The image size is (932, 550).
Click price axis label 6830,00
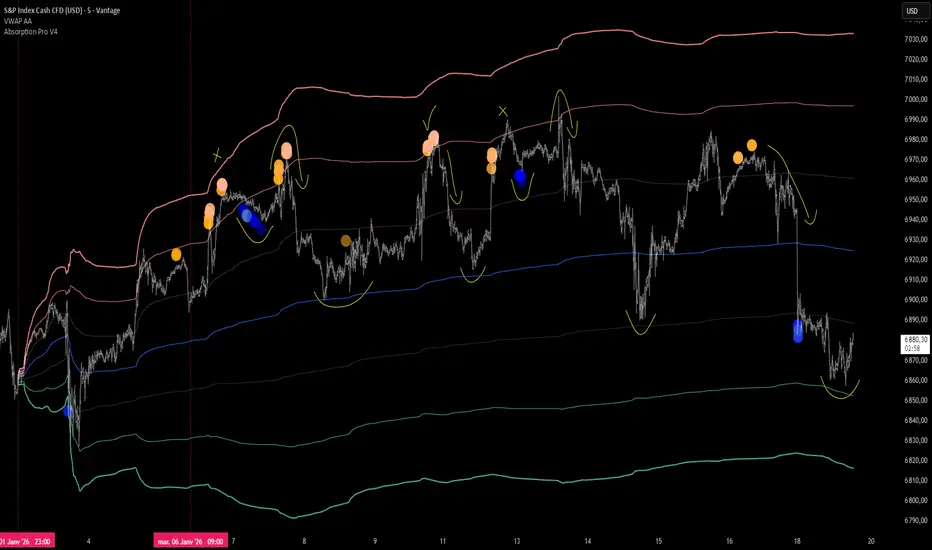tap(916, 441)
